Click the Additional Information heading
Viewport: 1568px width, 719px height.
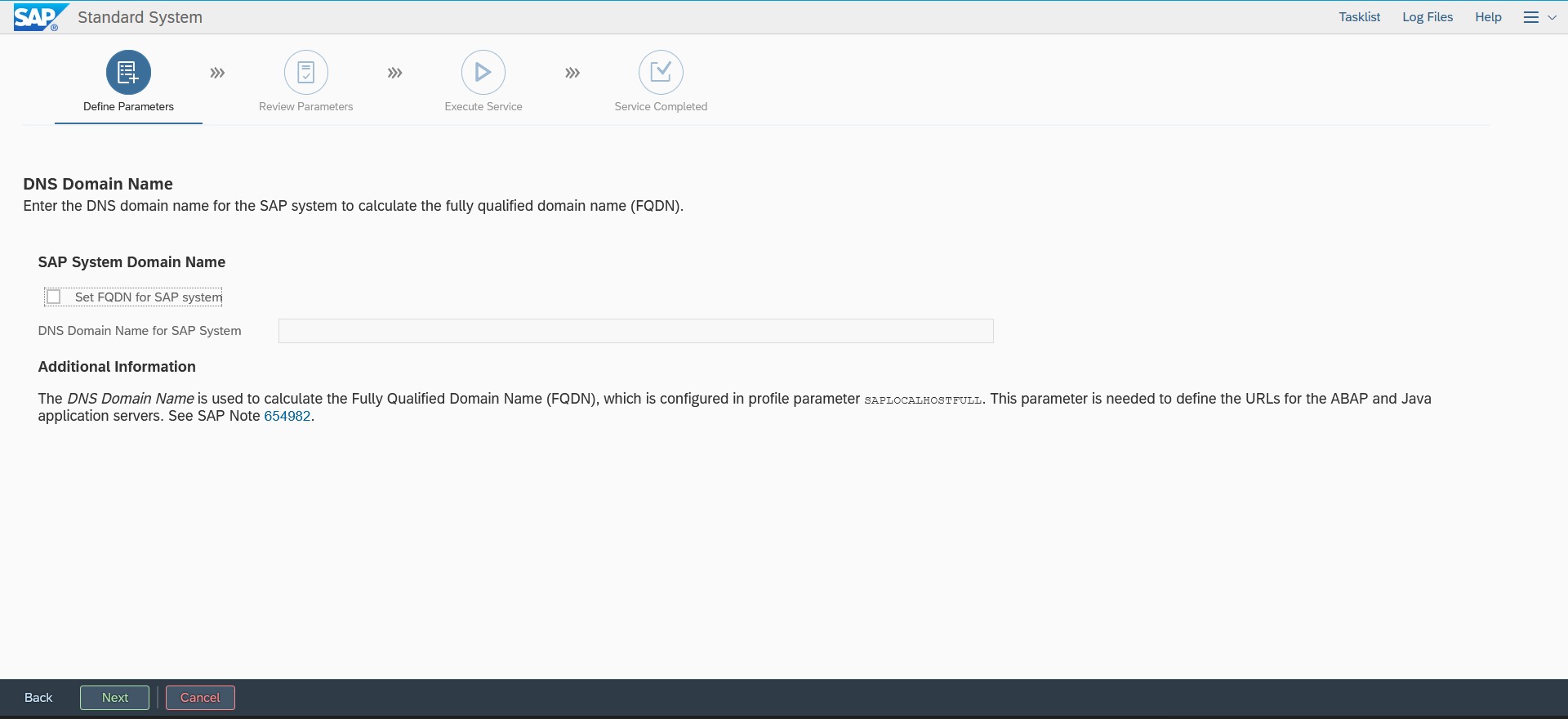117,367
